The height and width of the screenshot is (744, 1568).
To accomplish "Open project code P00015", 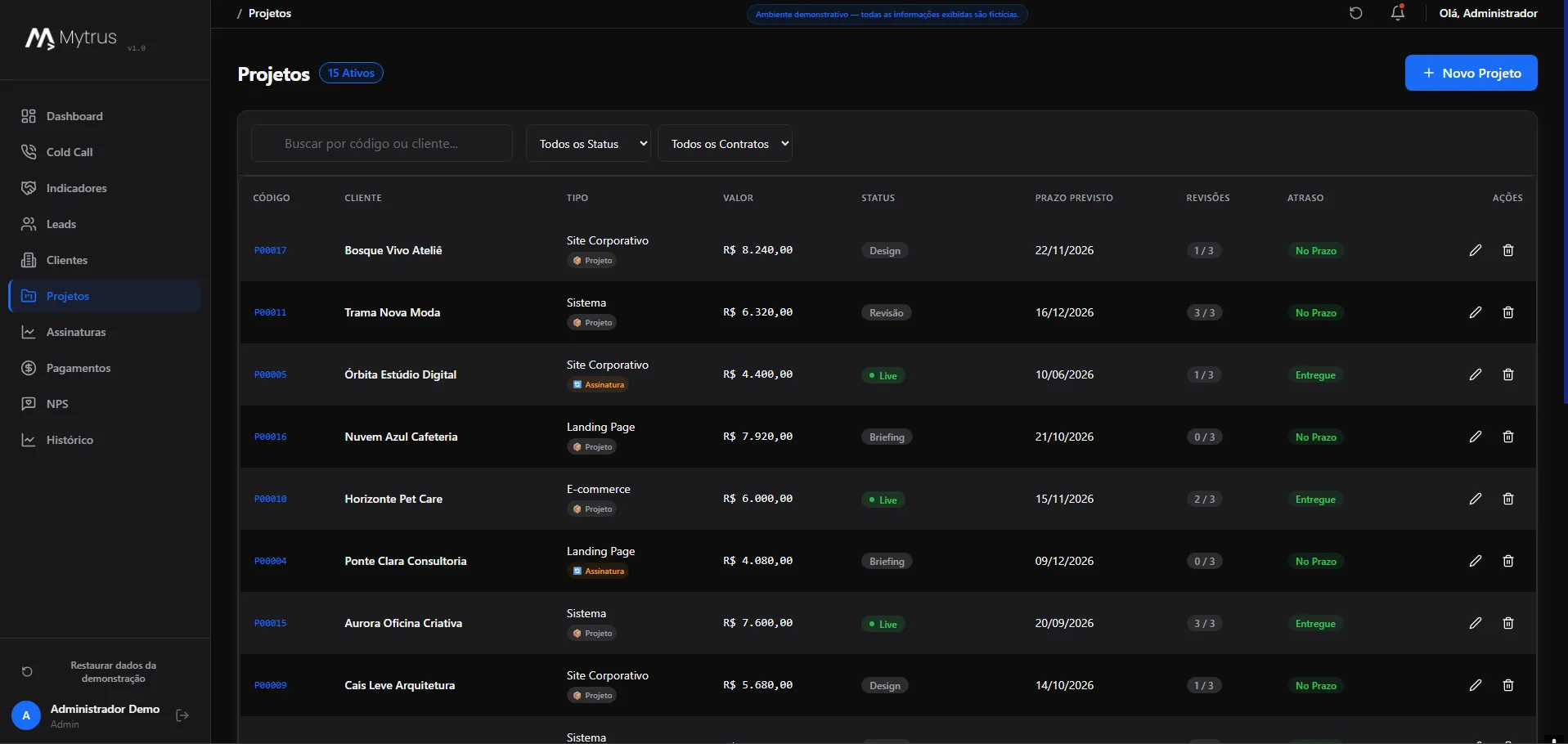I will click(x=270, y=623).
